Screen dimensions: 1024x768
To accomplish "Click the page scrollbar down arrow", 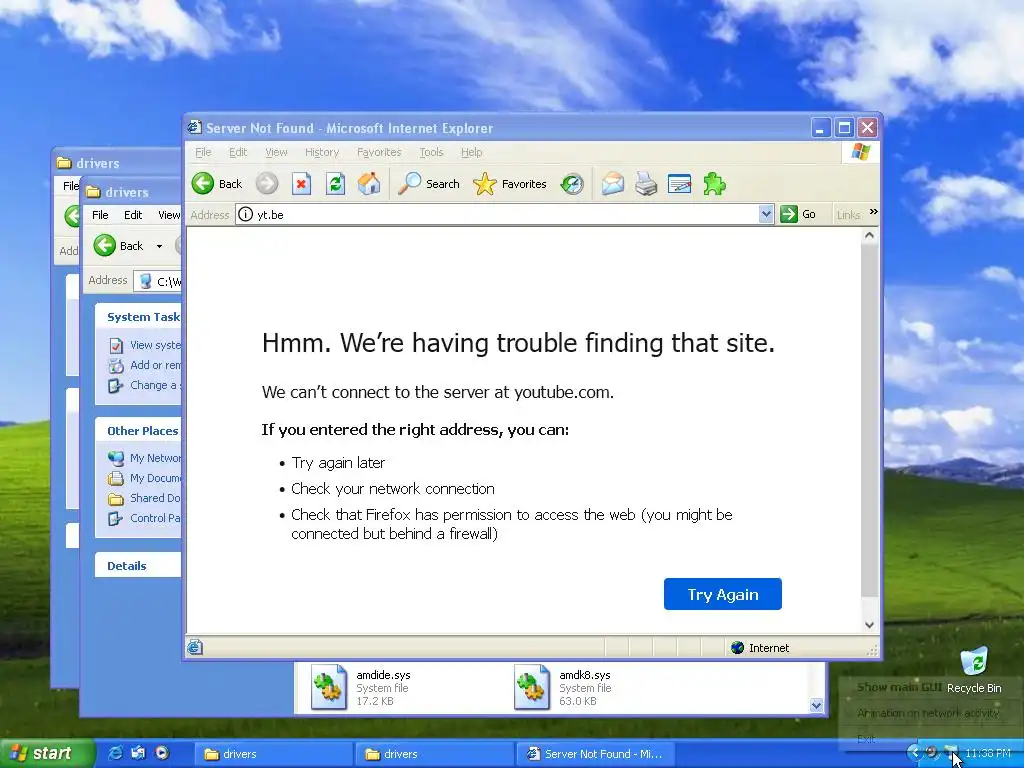I will pyautogui.click(x=869, y=625).
